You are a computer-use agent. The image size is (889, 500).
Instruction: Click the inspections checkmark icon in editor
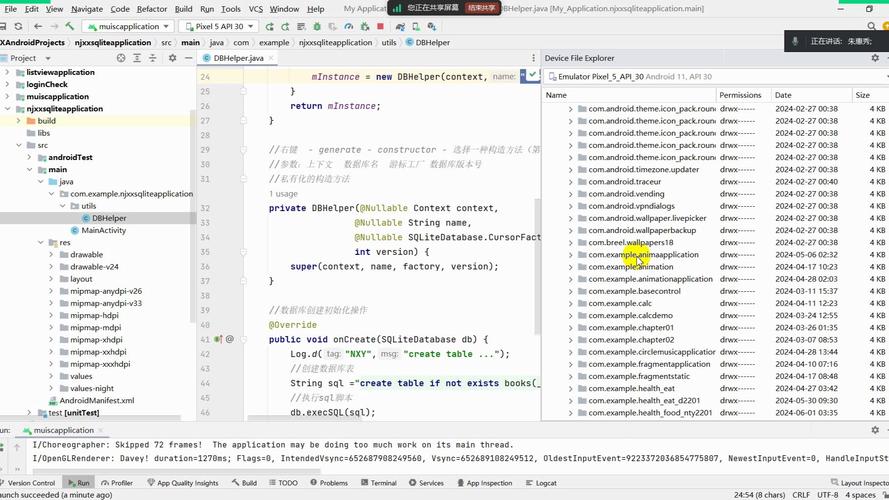(532, 75)
